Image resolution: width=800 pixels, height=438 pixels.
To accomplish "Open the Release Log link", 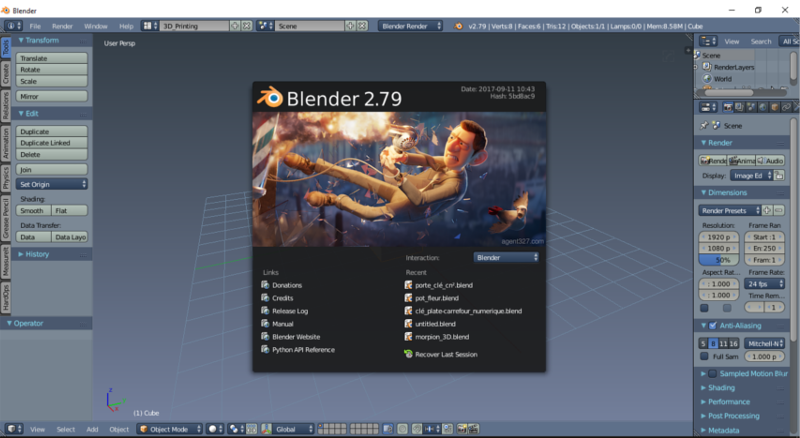I will (x=289, y=311).
